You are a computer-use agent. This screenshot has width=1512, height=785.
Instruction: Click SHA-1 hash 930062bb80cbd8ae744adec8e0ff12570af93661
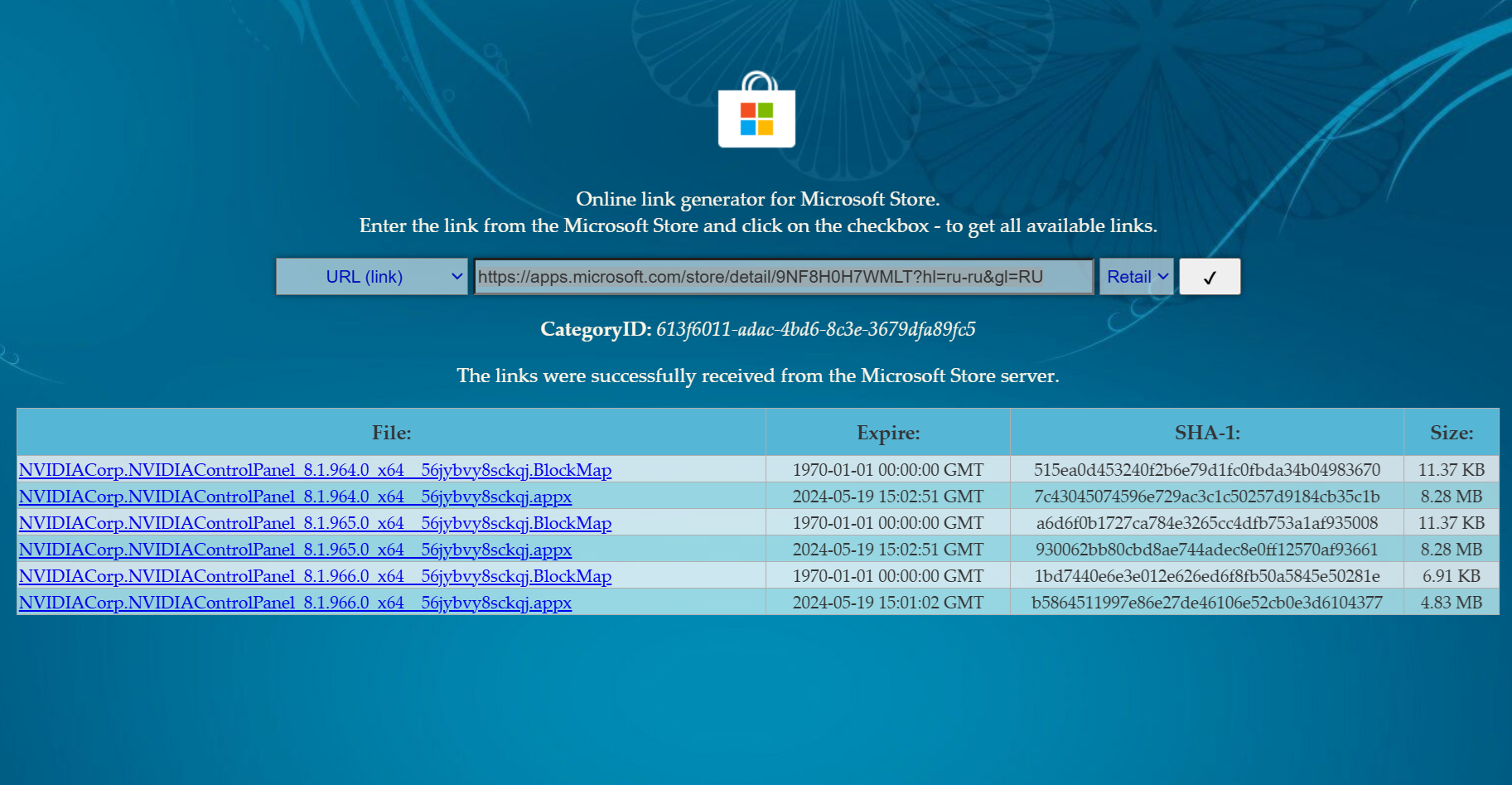1207,550
